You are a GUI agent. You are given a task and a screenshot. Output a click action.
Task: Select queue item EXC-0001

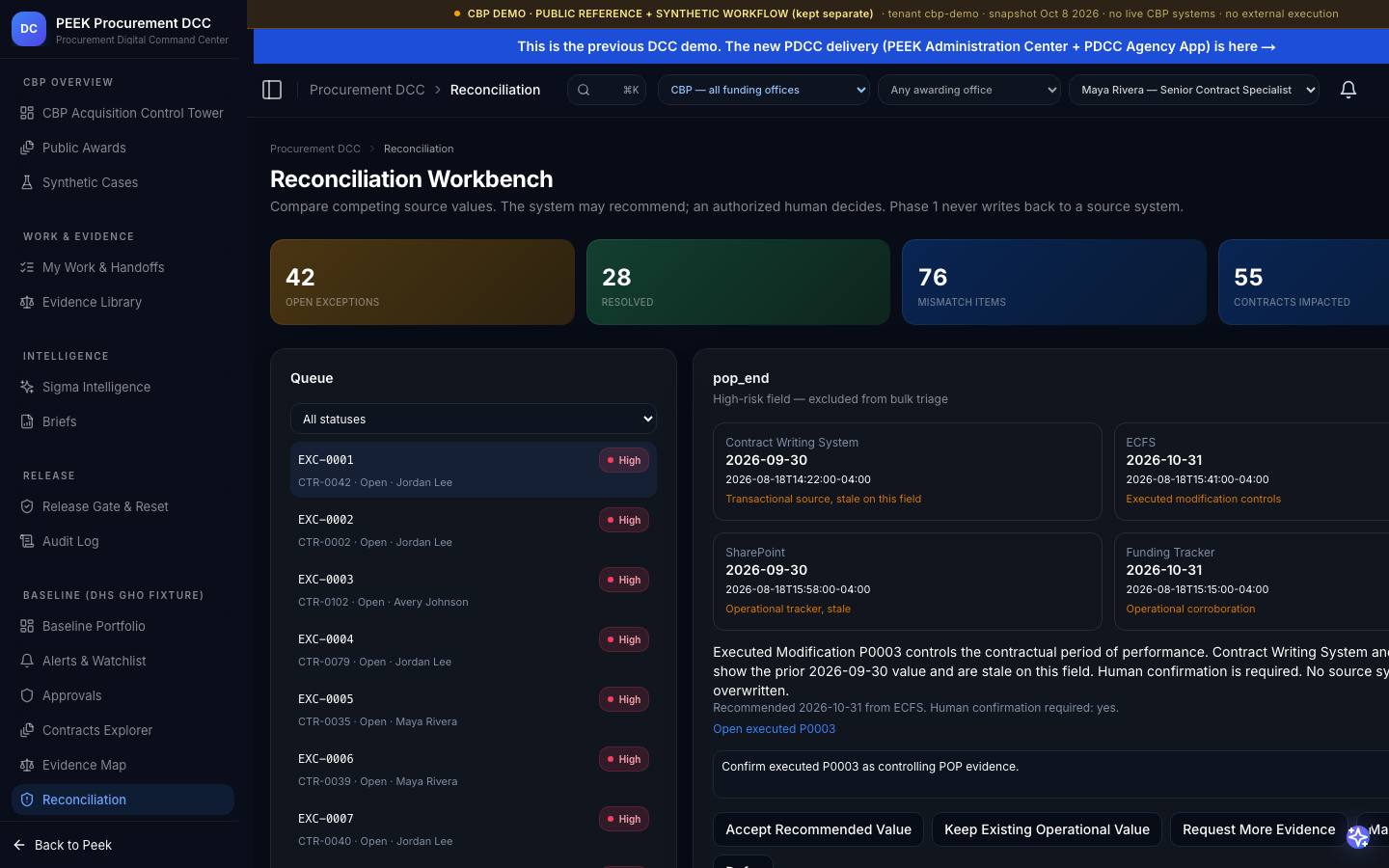coord(474,470)
